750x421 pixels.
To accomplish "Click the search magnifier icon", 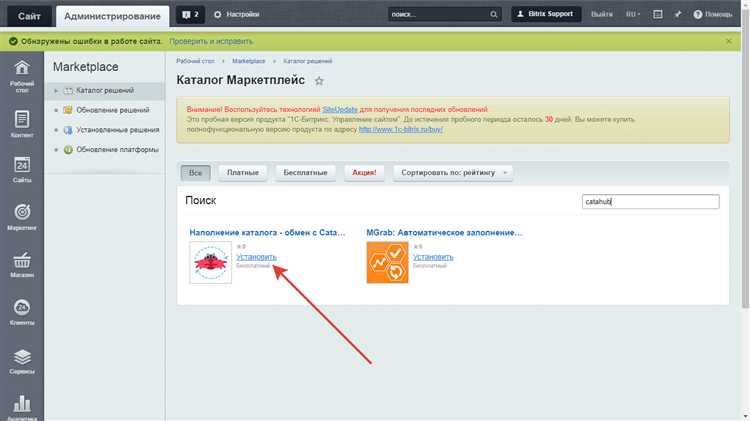I will 494,14.
